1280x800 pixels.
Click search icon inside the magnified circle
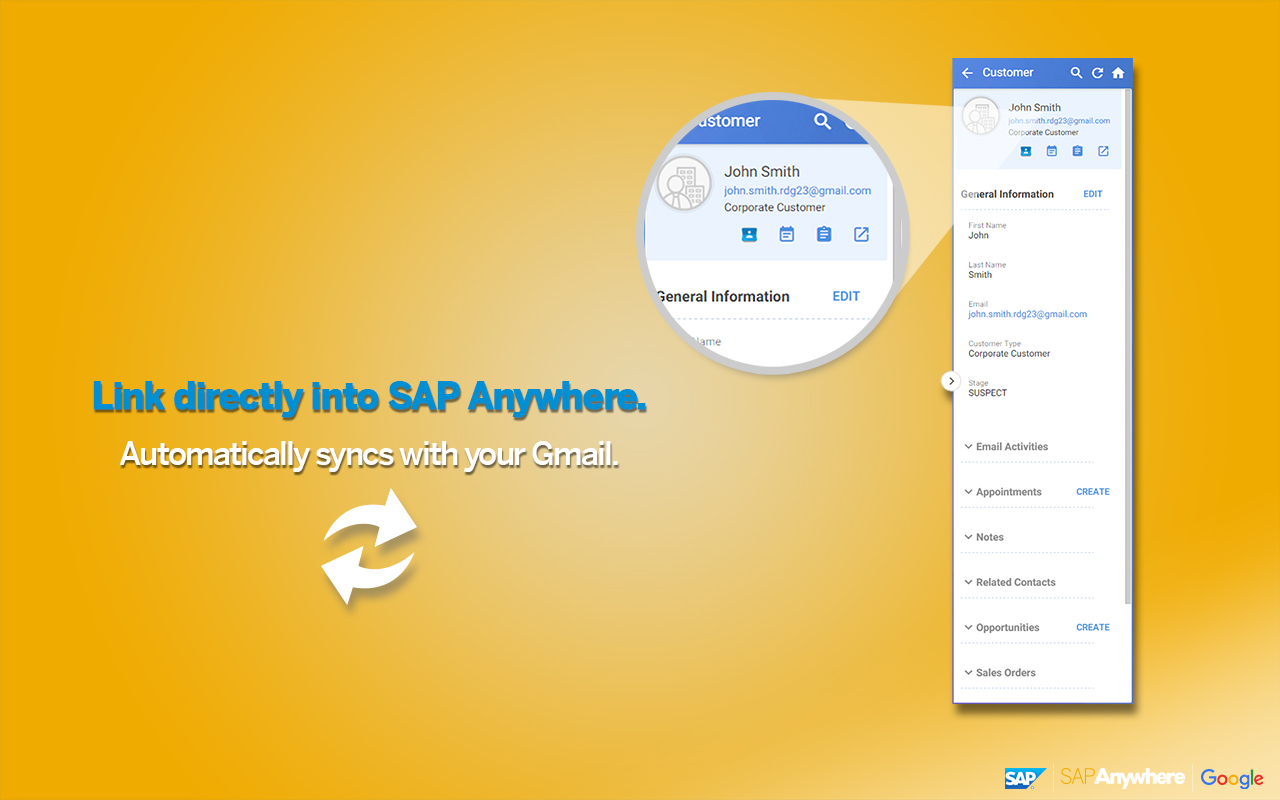pos(822,121)
